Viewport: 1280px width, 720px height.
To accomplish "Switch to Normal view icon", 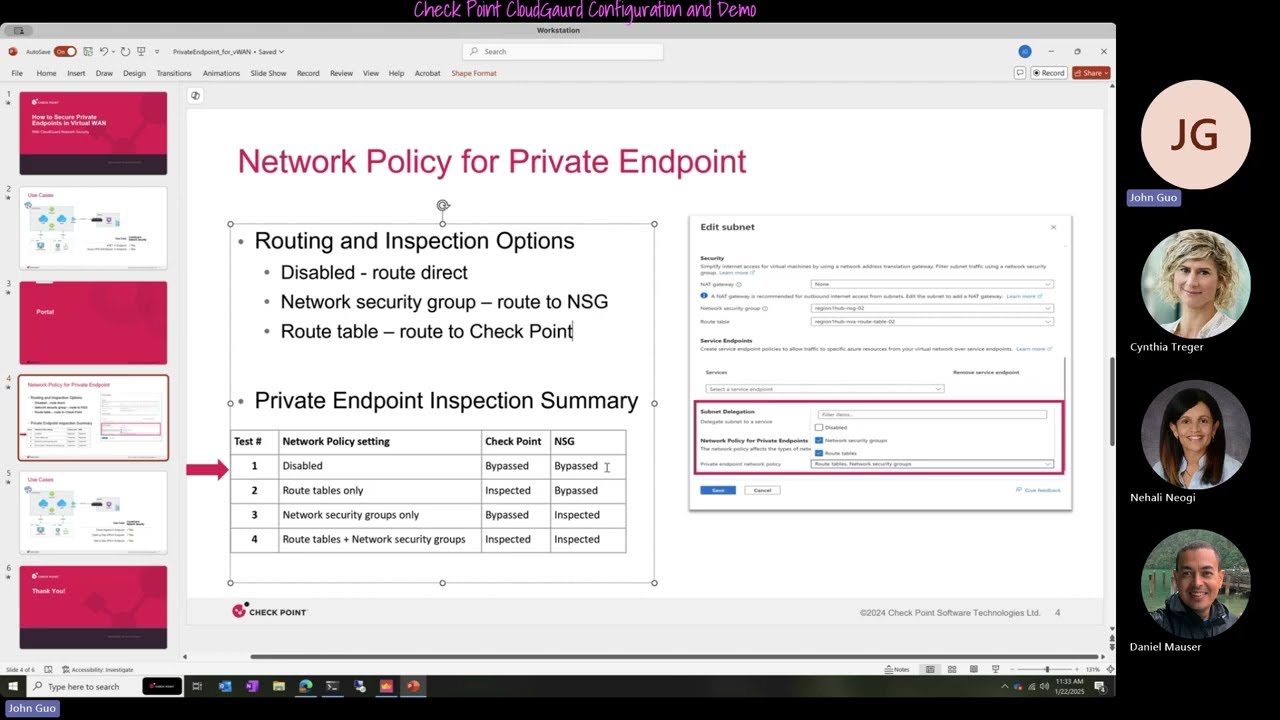I will tap(930, 669).
